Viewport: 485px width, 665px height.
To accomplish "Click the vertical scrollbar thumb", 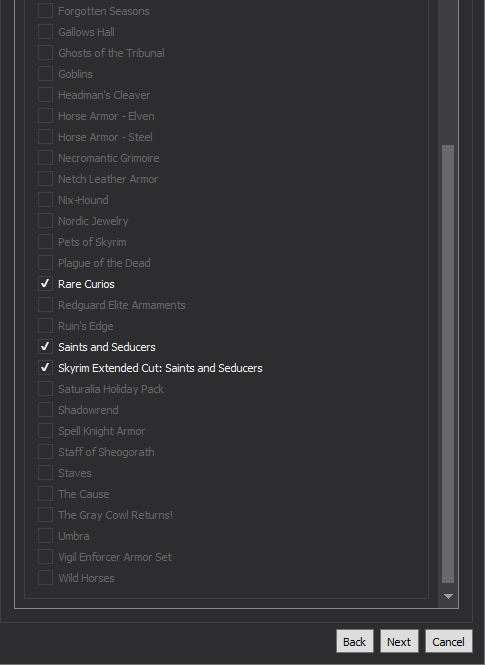I will coord(448,364).
